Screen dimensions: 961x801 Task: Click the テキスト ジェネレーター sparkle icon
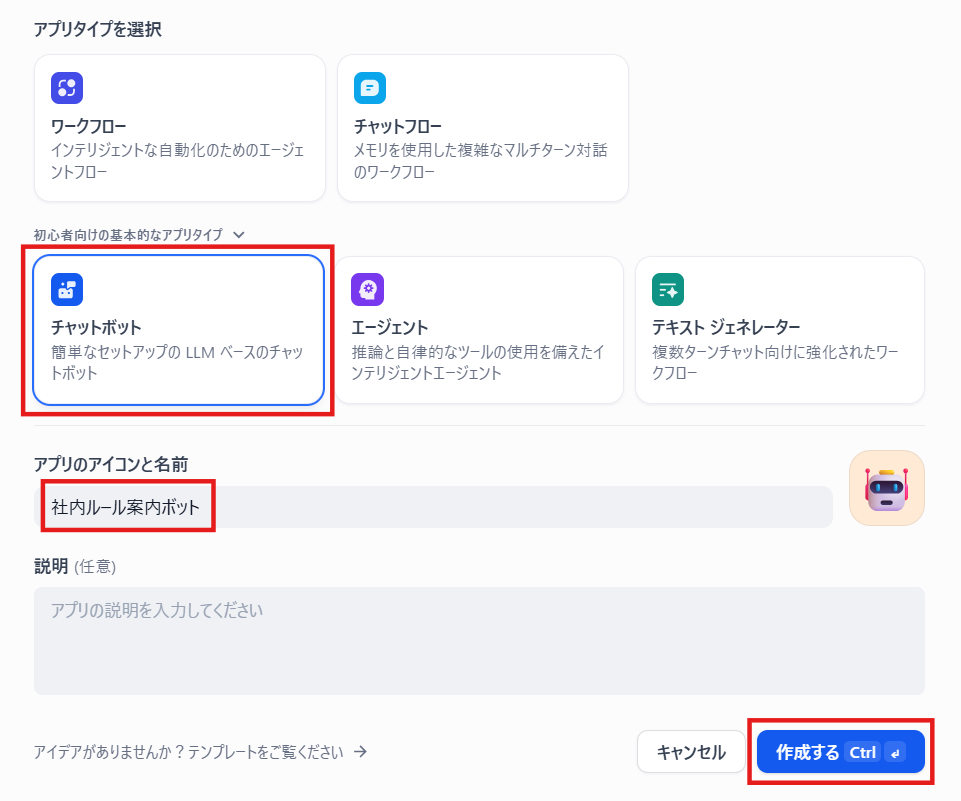point(667,289)
